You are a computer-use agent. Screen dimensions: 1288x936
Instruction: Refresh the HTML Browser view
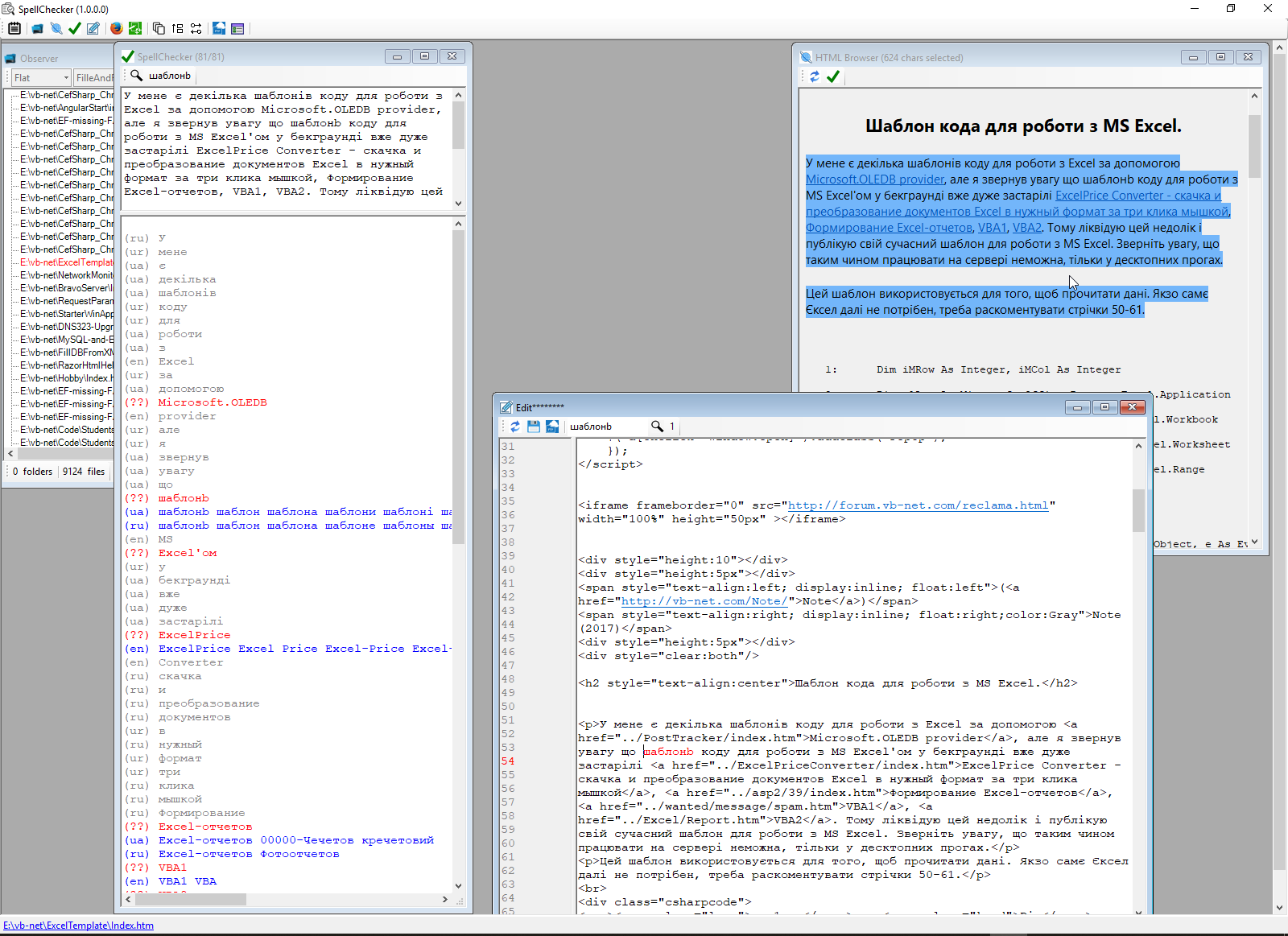(815, 76)
